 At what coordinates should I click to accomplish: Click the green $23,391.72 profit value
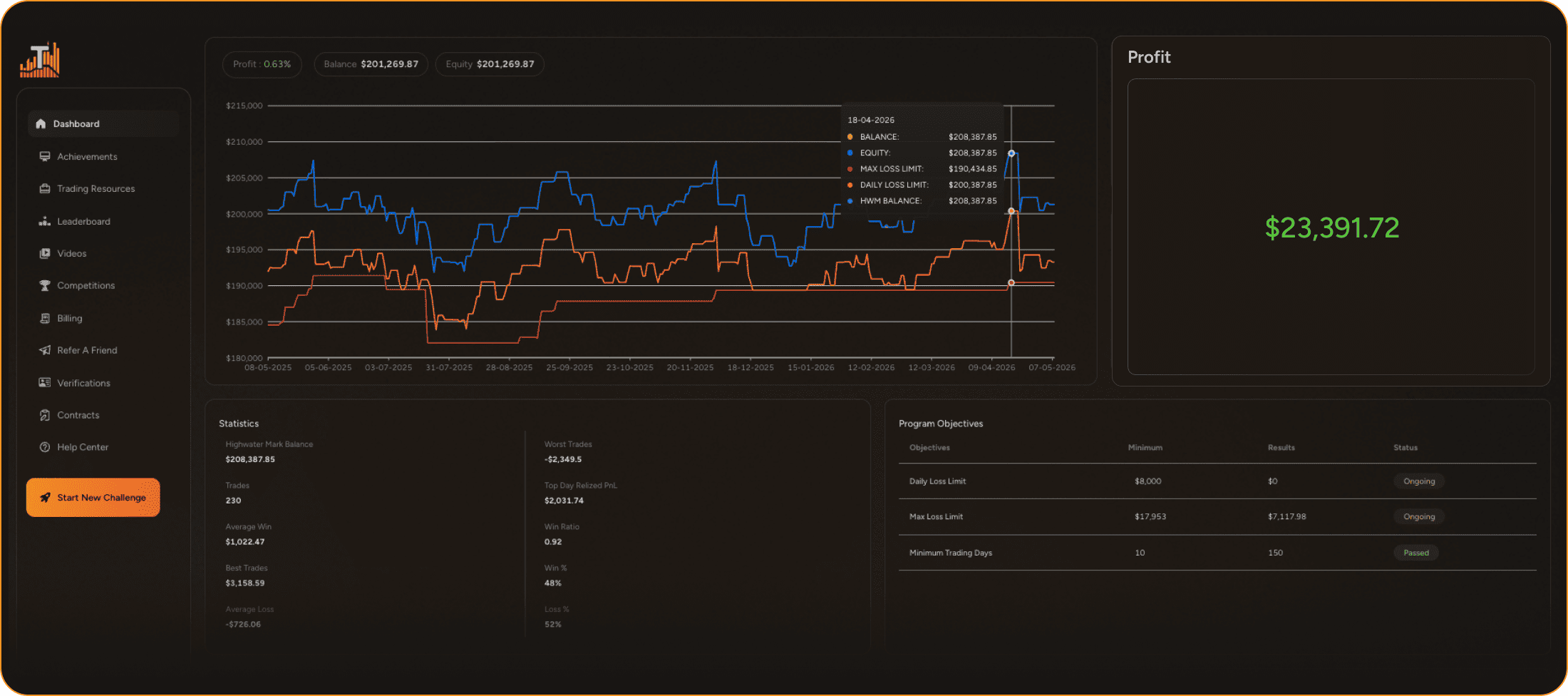click(1332, 228)
